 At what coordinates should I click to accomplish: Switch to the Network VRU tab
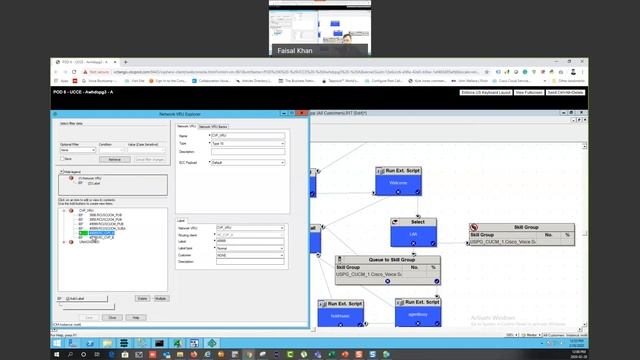tap(187, 127)
